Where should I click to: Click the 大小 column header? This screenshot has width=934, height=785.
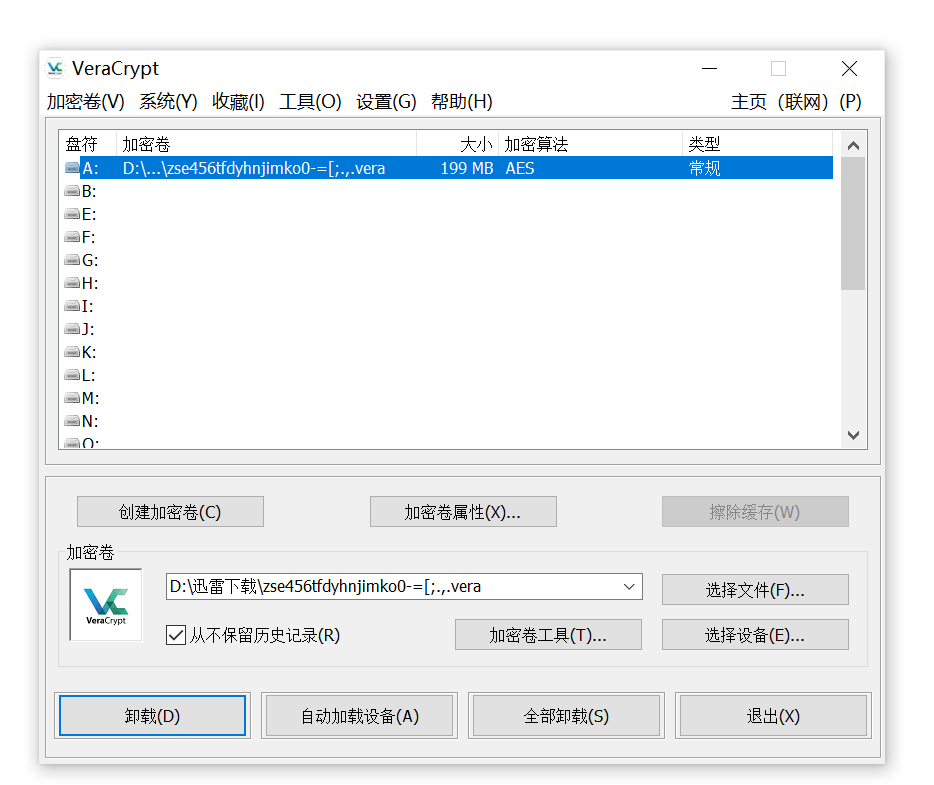tap(457, 144)
